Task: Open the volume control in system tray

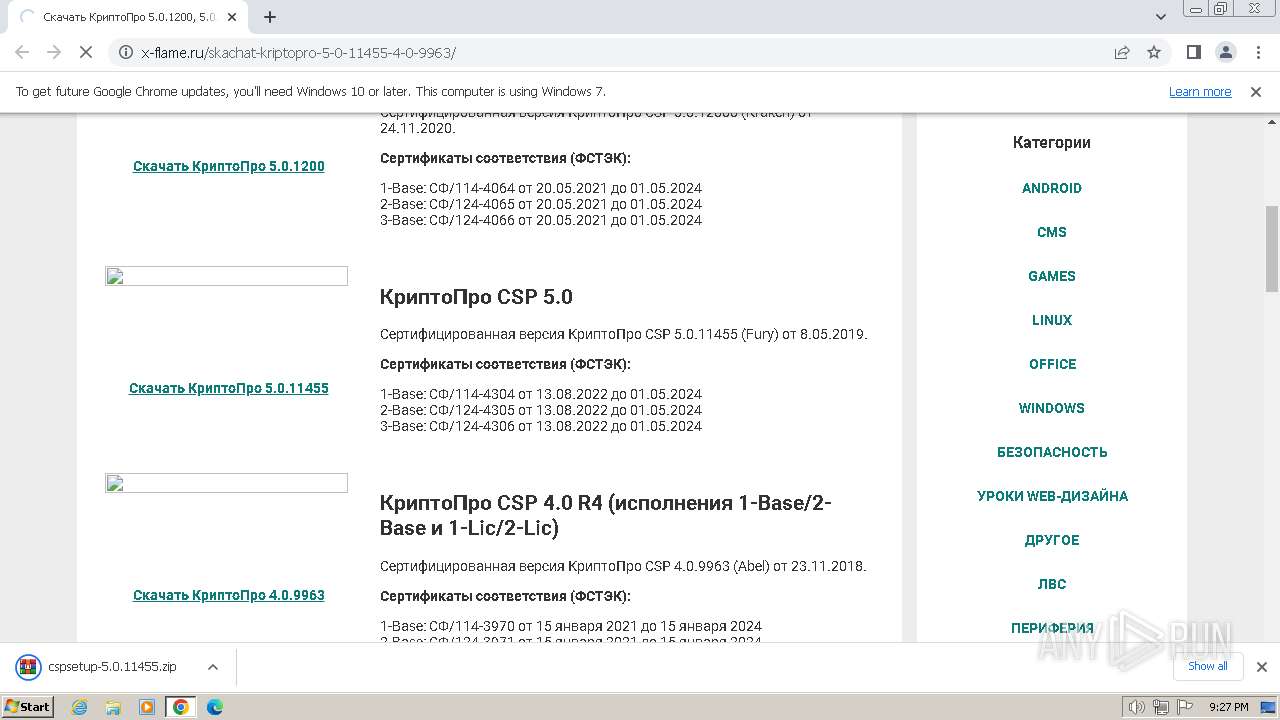Action: point(1136,707)
